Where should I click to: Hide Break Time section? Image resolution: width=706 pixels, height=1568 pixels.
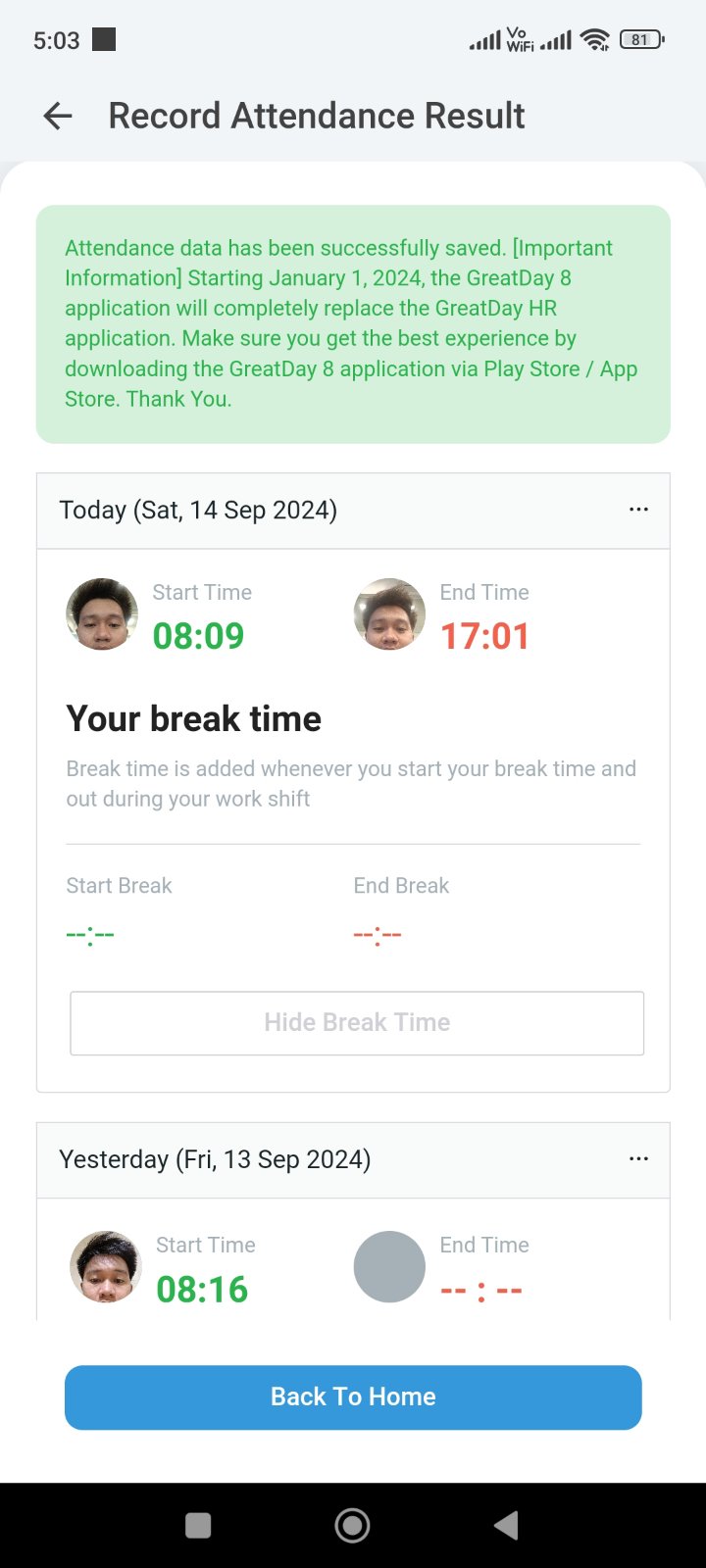click(357, 1023)
